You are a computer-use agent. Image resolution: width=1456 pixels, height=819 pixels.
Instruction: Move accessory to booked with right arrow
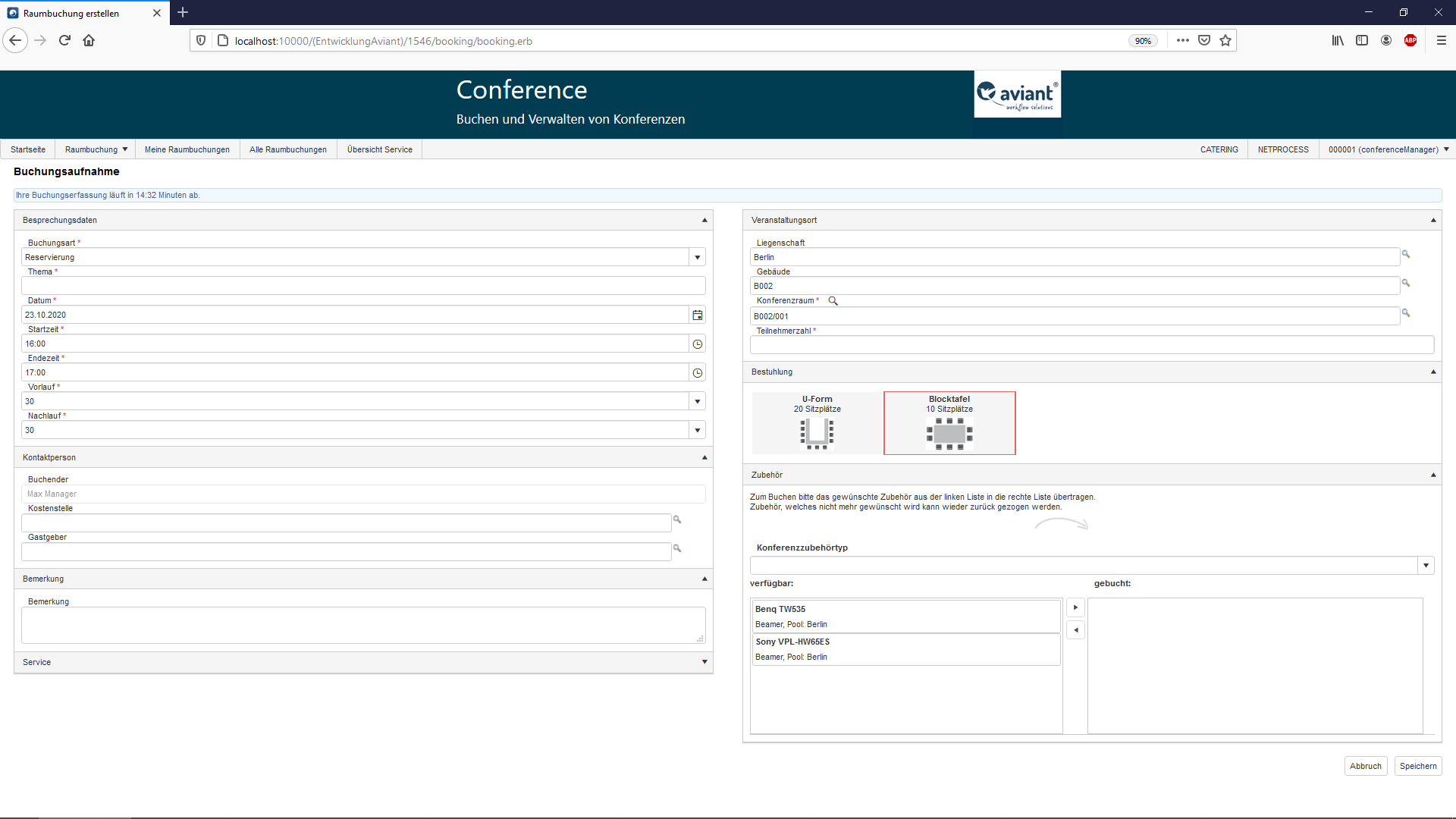(x=1075, y=607)
